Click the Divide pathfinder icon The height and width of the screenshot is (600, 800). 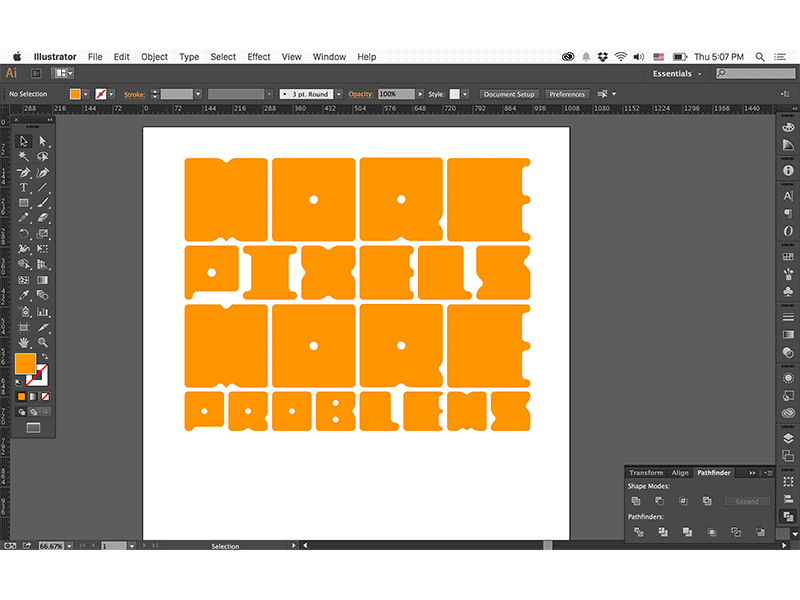(639, 532)
